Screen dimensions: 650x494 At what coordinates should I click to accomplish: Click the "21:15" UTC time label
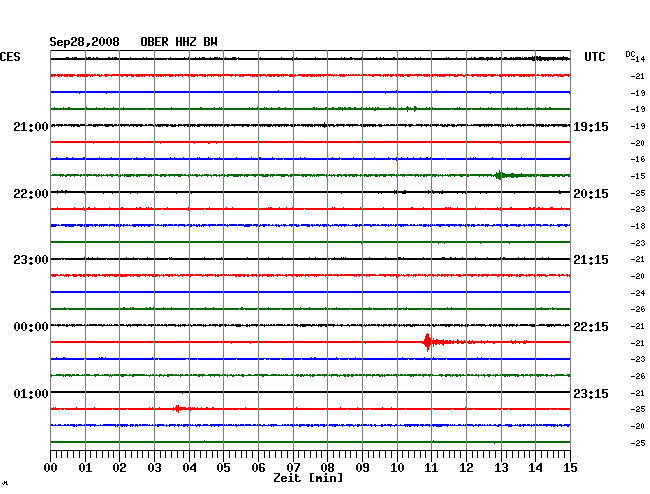(x=591, y=260)
